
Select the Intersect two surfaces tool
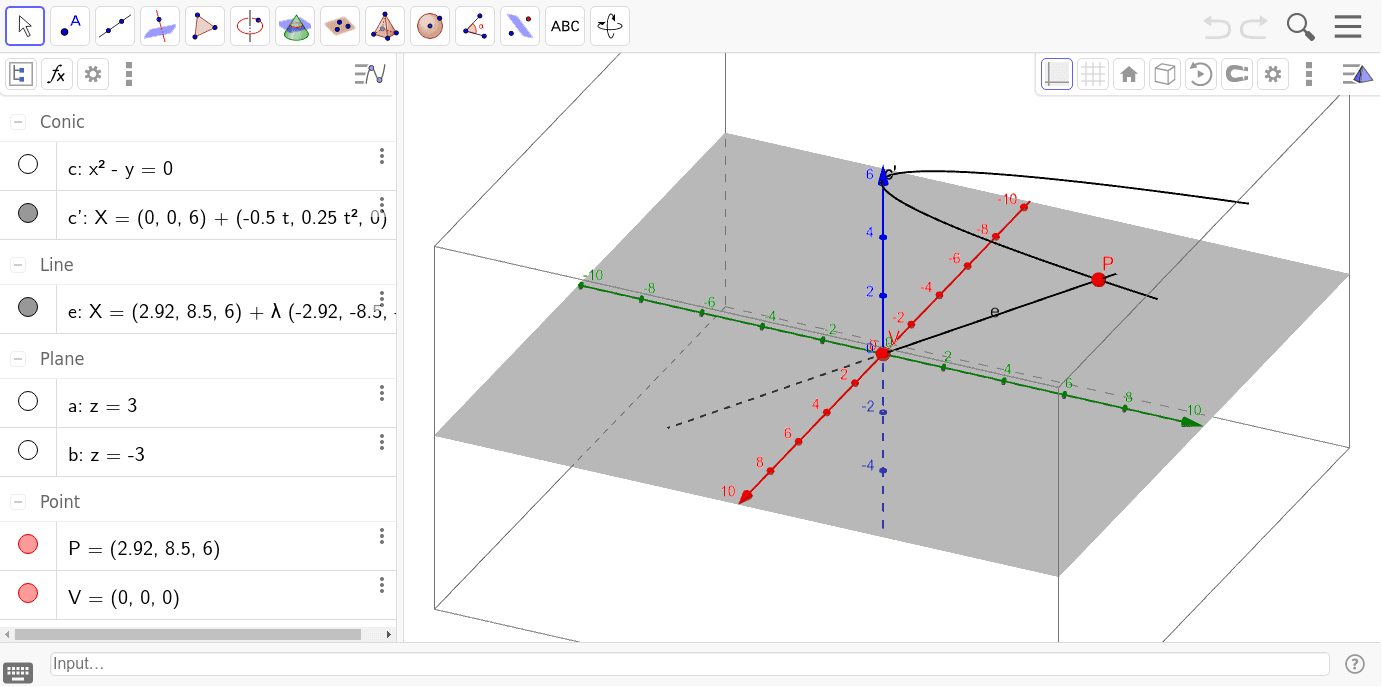295,26
